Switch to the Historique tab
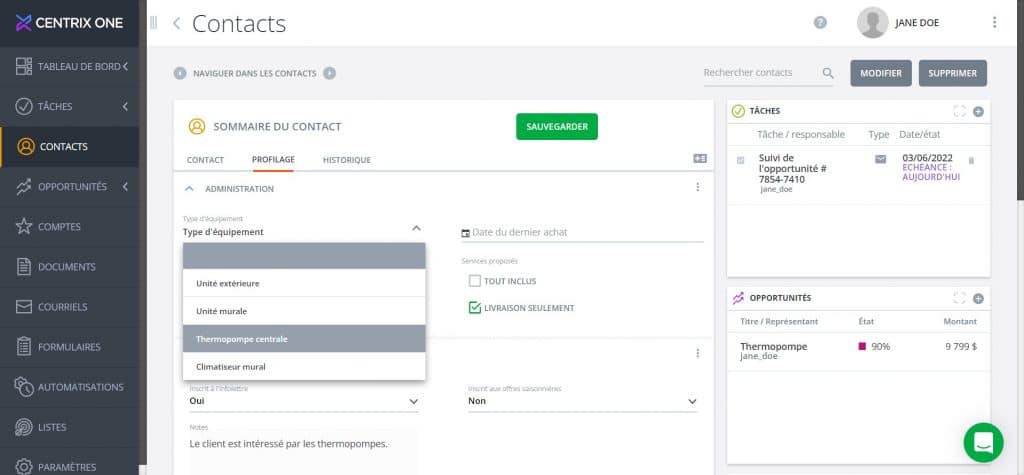 coord(346,160)
